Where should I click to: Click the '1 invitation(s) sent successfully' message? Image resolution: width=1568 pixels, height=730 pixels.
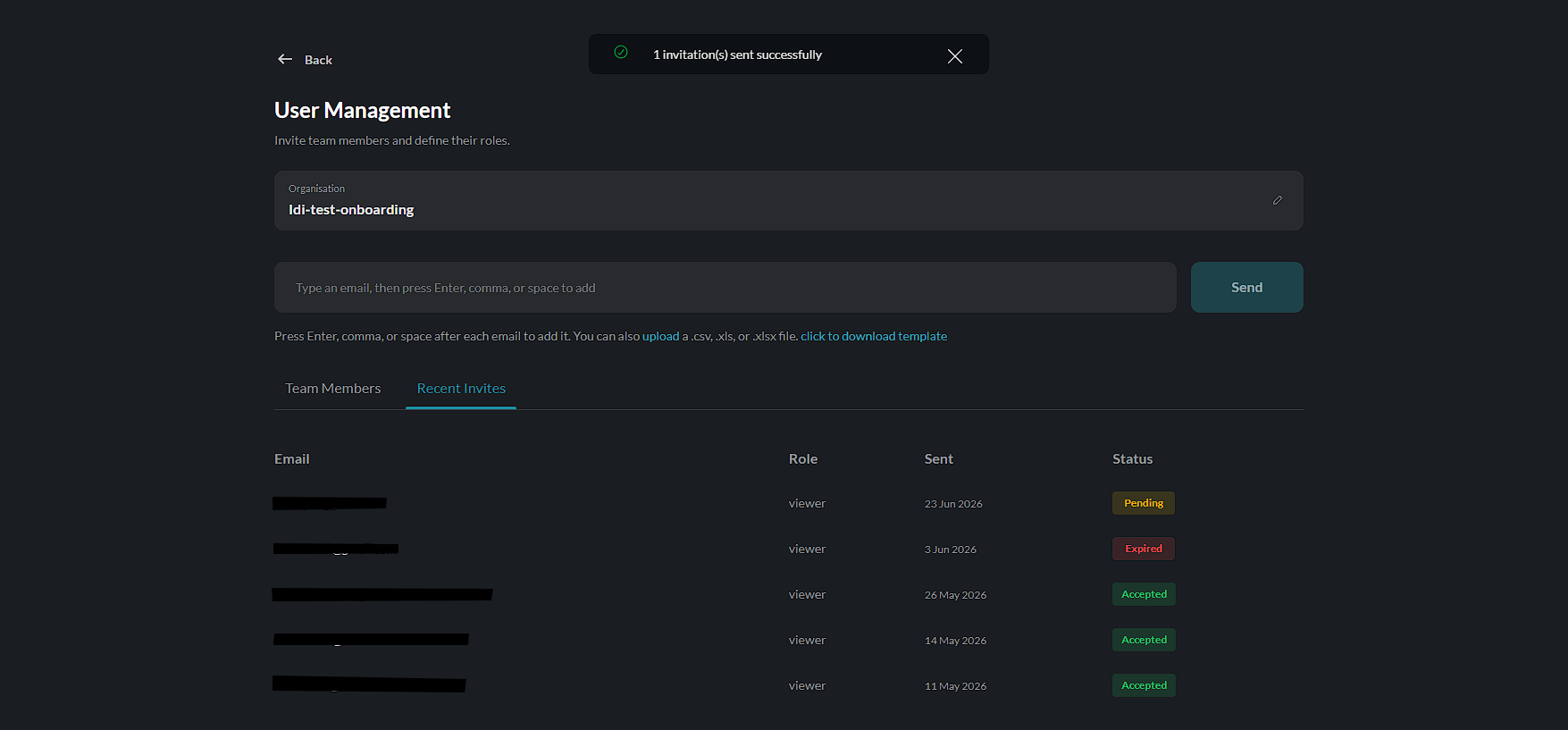click(737, 55)
